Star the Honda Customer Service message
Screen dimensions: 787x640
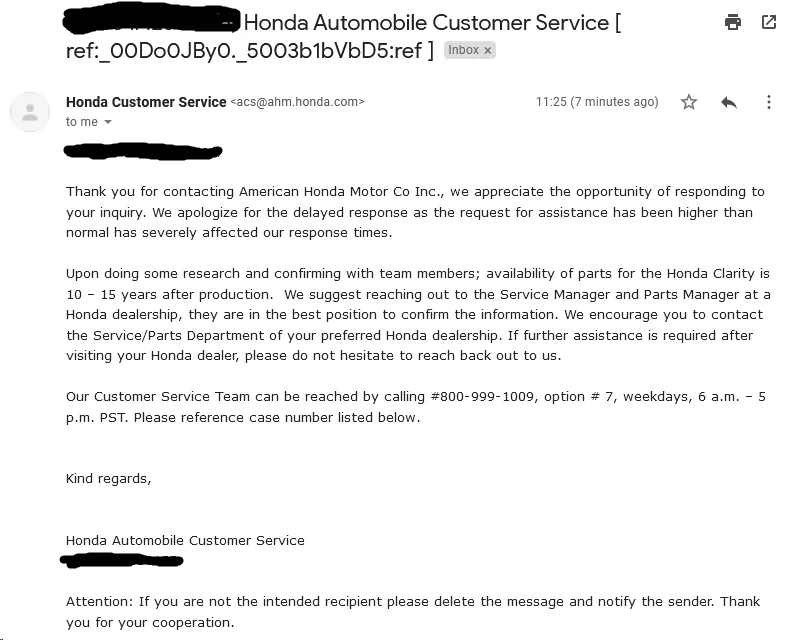tap(689, 102)
